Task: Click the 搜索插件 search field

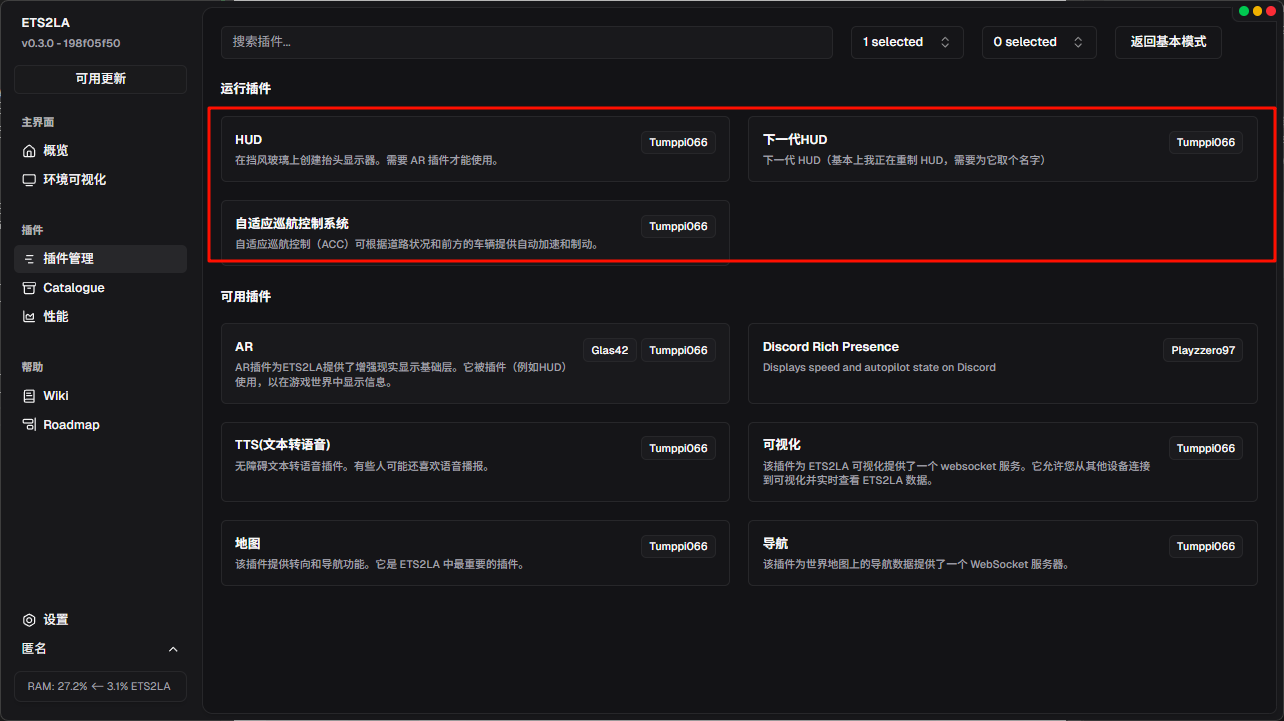Action: point(526,42)
